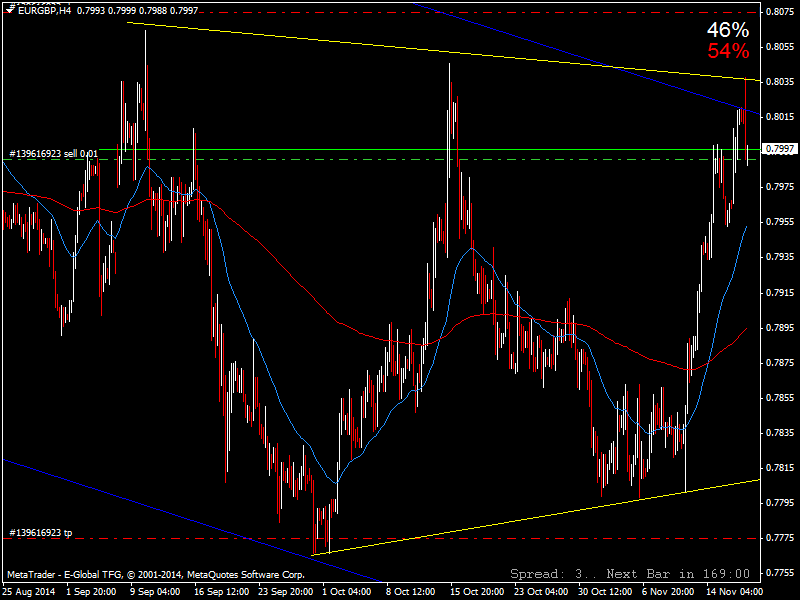Click the '16 Sep 12:00' time label
800x600 pixels.
click(x=221, y=592)
